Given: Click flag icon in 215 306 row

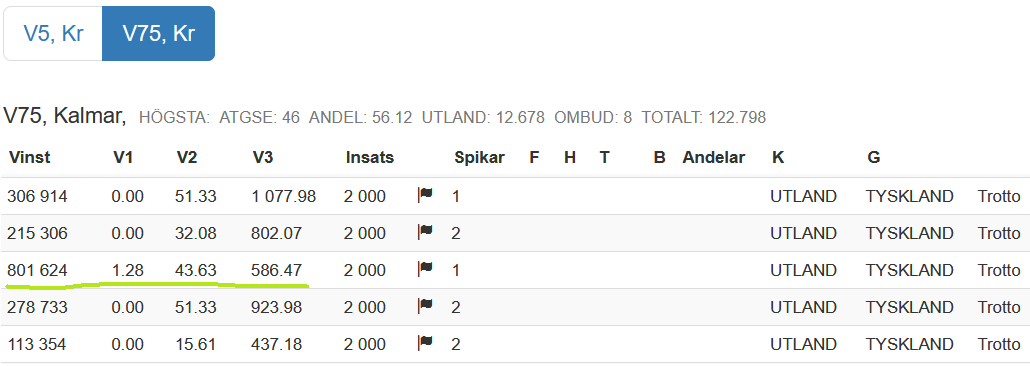Looking at the screenshot, I should [x=425, y=232].
